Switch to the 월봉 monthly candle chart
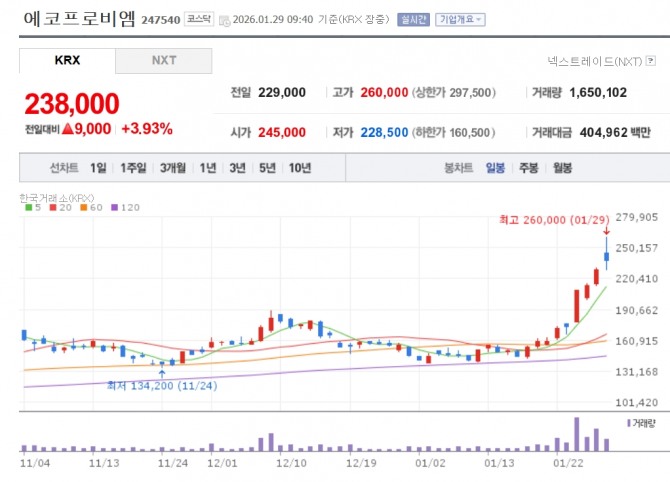 coord(562,168)
